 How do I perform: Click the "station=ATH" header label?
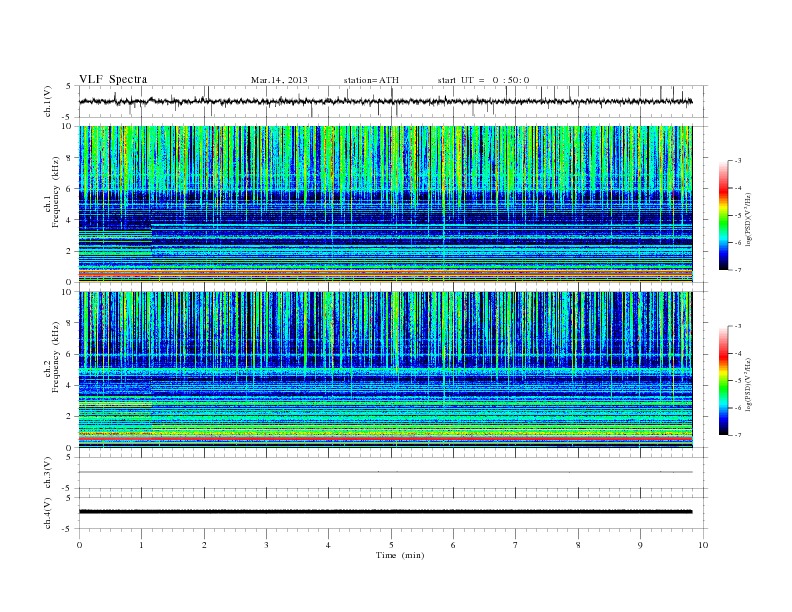371,80
